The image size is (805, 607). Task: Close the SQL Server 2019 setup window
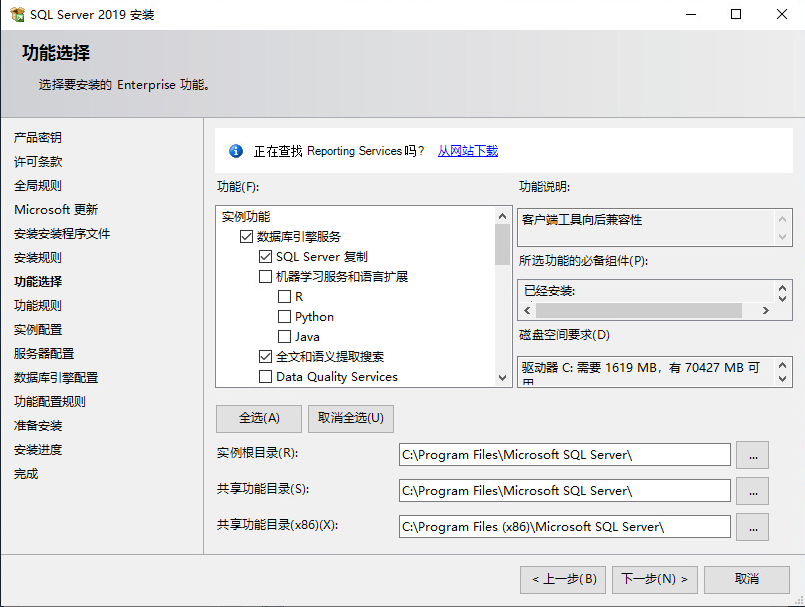pyautogui.click(x=781, y=14)
